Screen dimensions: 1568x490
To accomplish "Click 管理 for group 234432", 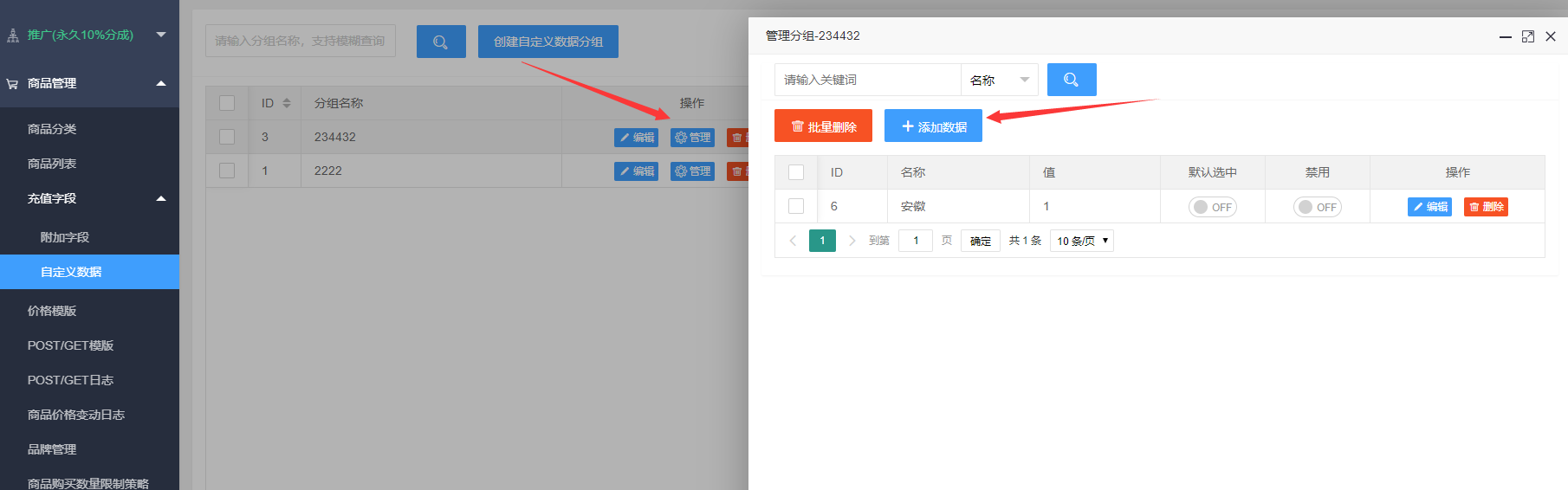I will [x=692, y=137].
